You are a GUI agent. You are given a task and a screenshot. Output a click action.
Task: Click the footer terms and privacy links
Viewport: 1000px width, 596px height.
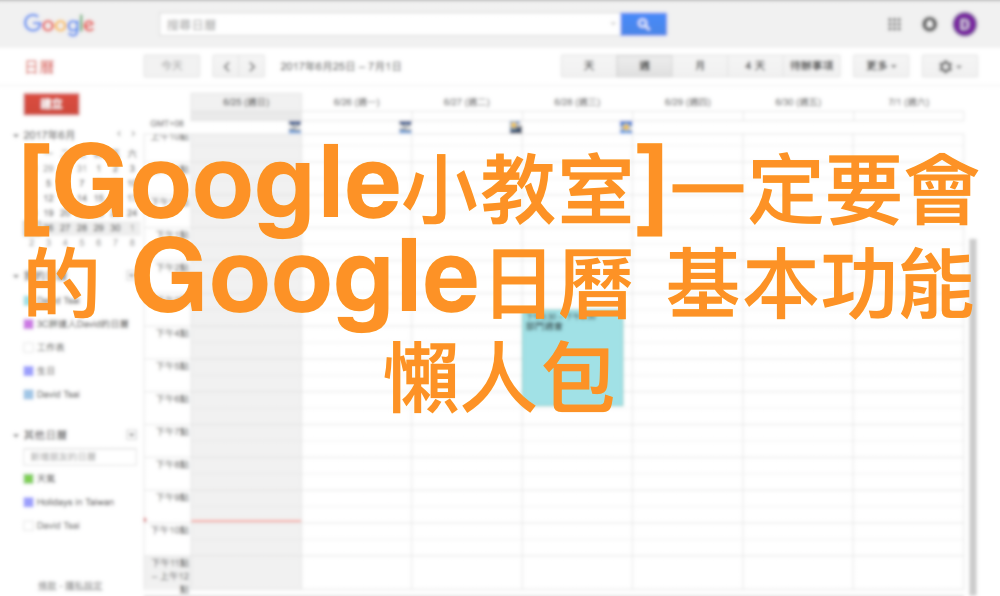pyautogui.click(x=70, y=586)
